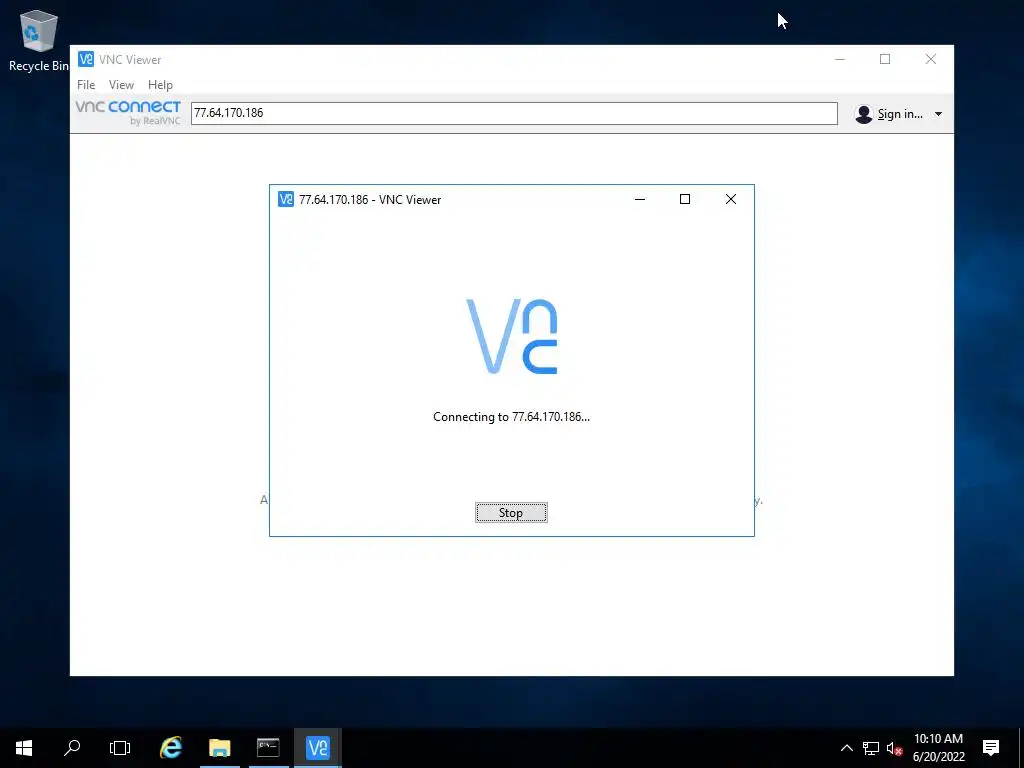Click the 77.64.170.186 - VNC Viewer dialog title
Screen dimensions: 1024x768
coord(370,200)
